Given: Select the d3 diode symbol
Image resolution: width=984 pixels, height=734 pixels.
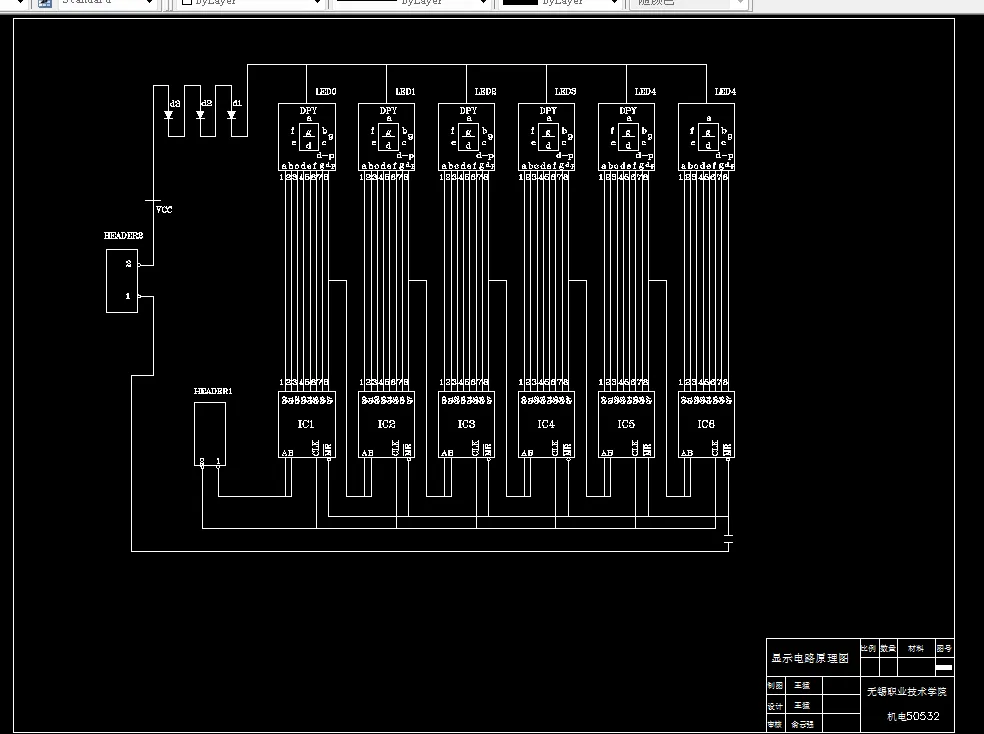Looking at the screenshot, I should click(168, 115).
